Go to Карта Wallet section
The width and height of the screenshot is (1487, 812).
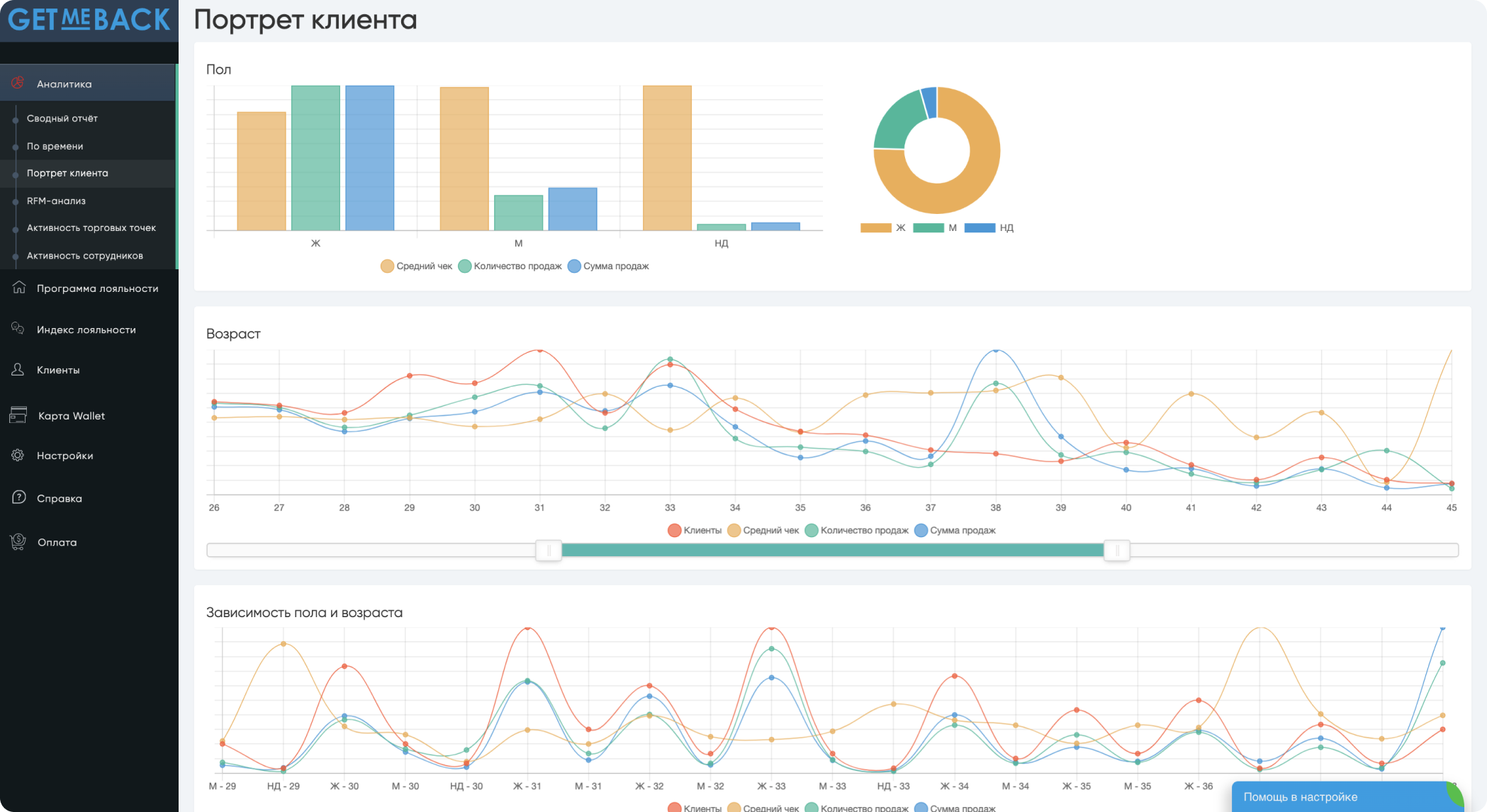point(72,416)
